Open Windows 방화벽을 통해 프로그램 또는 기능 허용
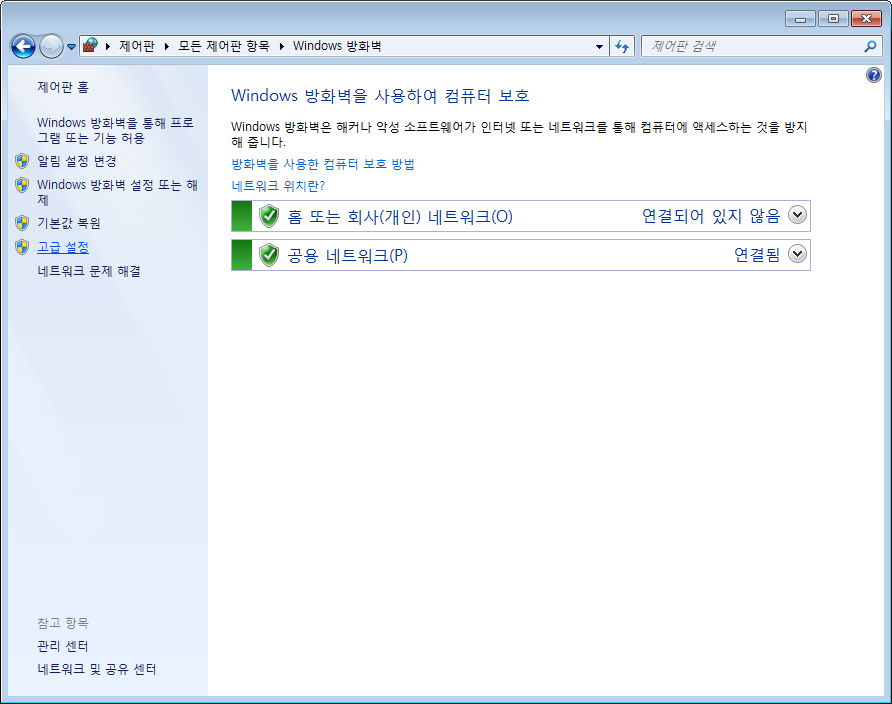Viewport: 892px width, 704px height. click(x=115, y=130)
